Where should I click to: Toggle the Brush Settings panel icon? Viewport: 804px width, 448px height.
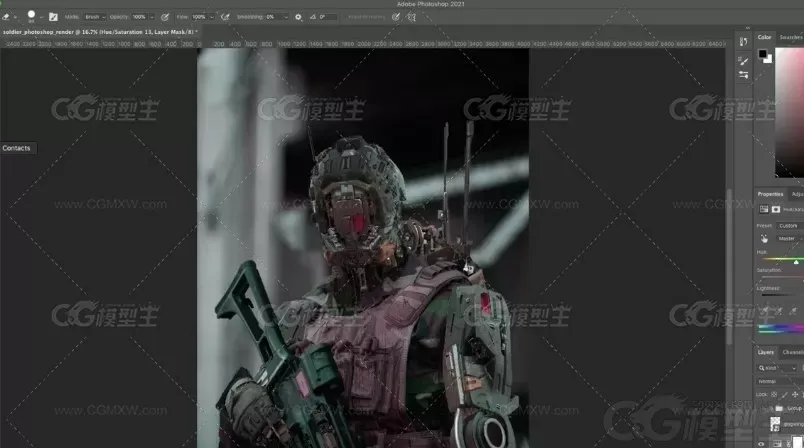click(x=53, y=17)
